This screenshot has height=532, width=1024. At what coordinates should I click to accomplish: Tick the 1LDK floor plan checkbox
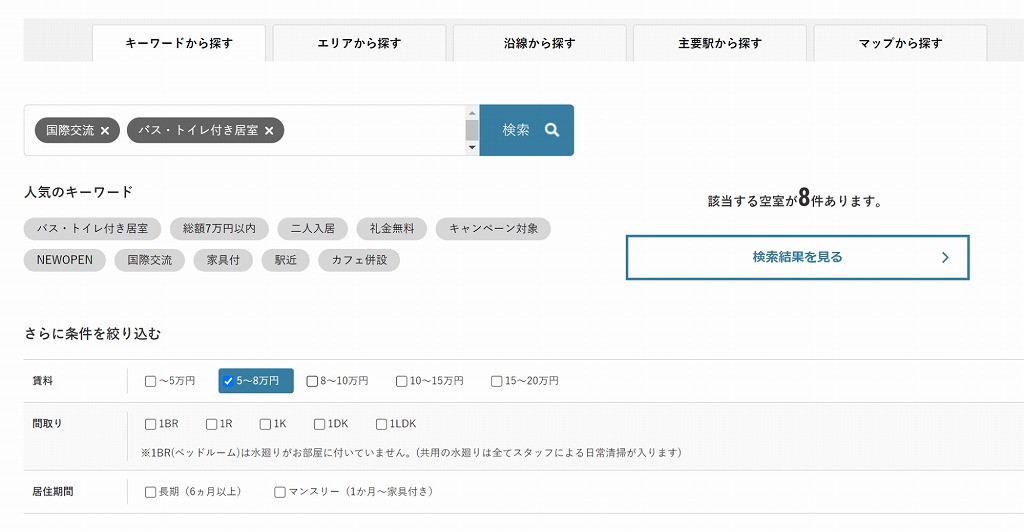(x=382, y=424)
